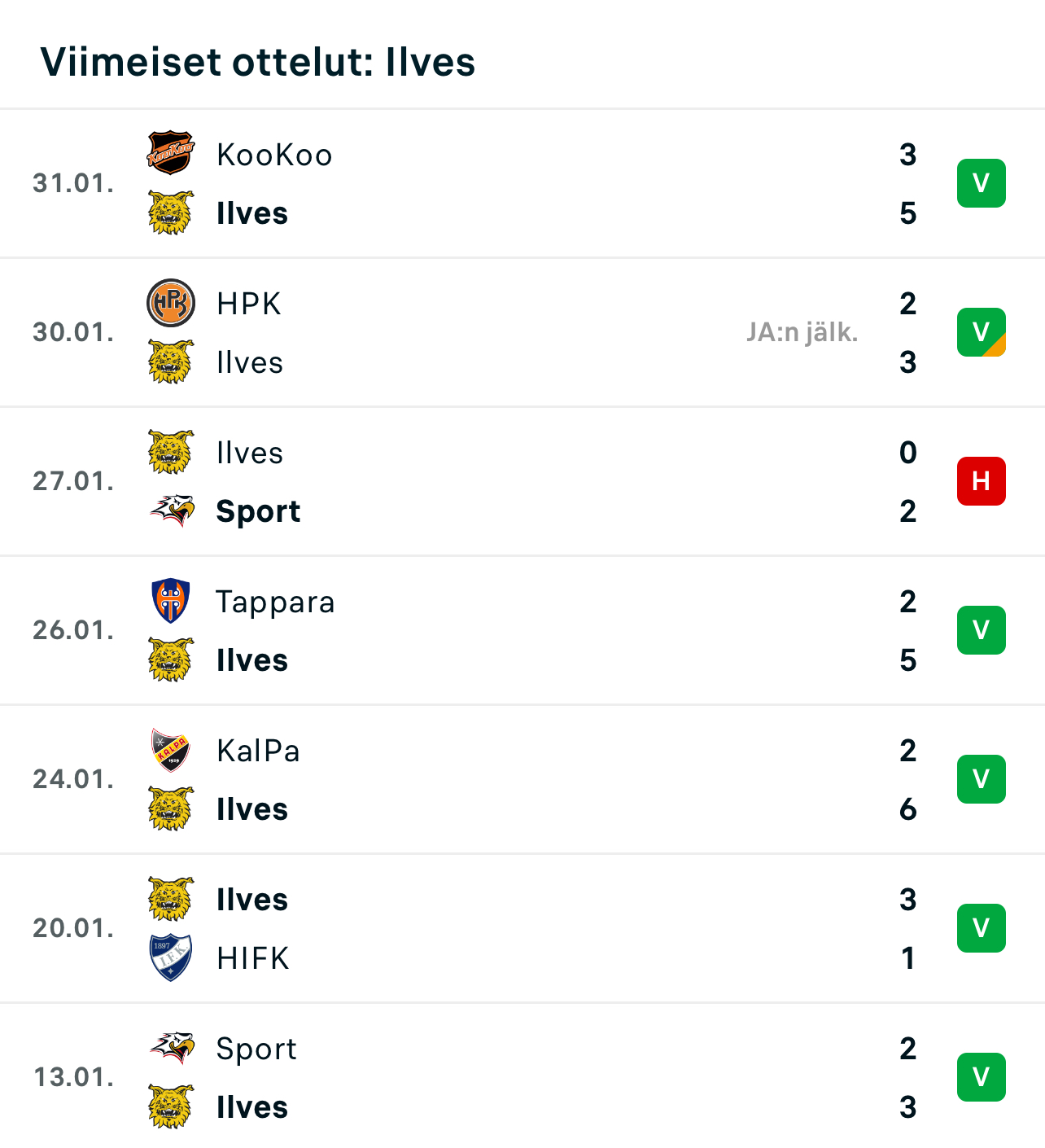Open the HIFK team name link
1045x1148 pixels.
pos(253,958)
